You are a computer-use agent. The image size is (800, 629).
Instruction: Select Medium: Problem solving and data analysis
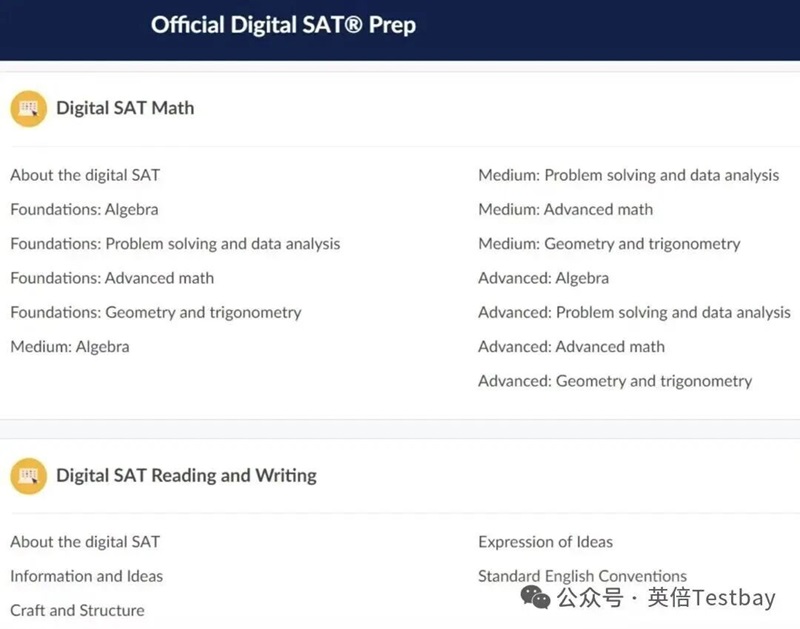pos(628,175)
